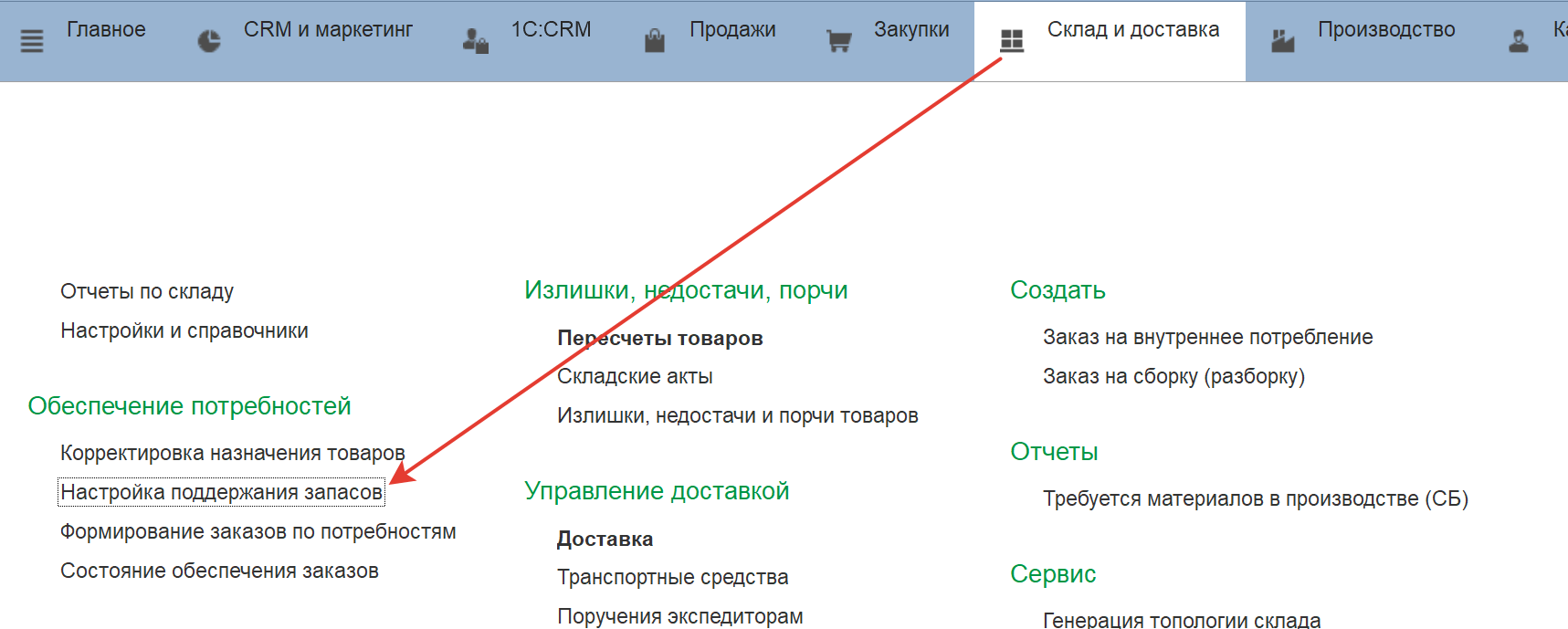This screenshot has height=629, width=1568.
Task: Create Заказ на внутреннее потребление
Action: tap(1207, 338)
